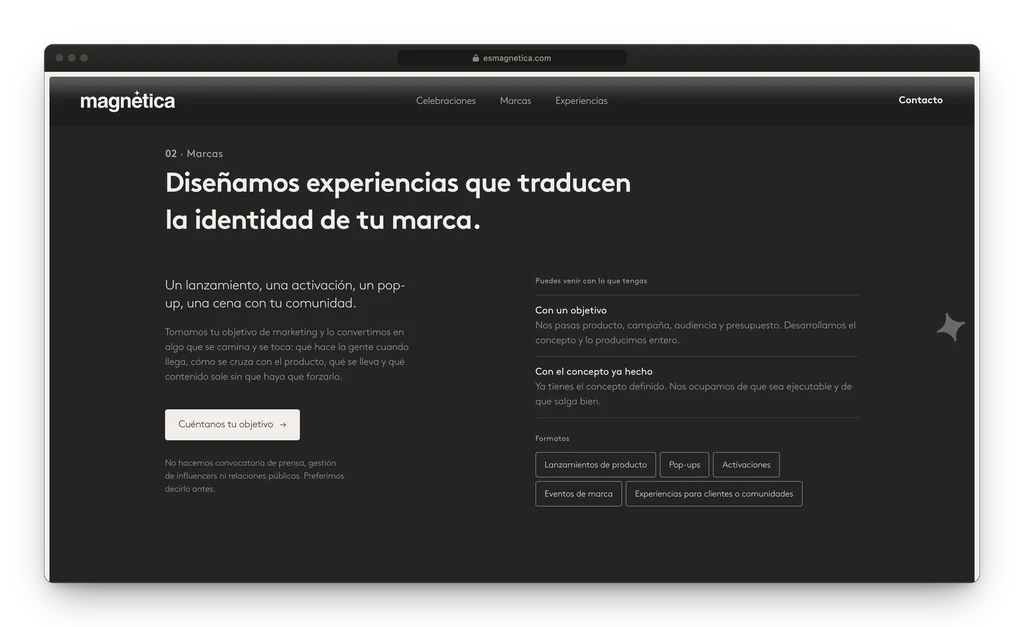Click the browser window close button
The height and width of the screenshot is (627, 1024).
[x=59, y=58]
